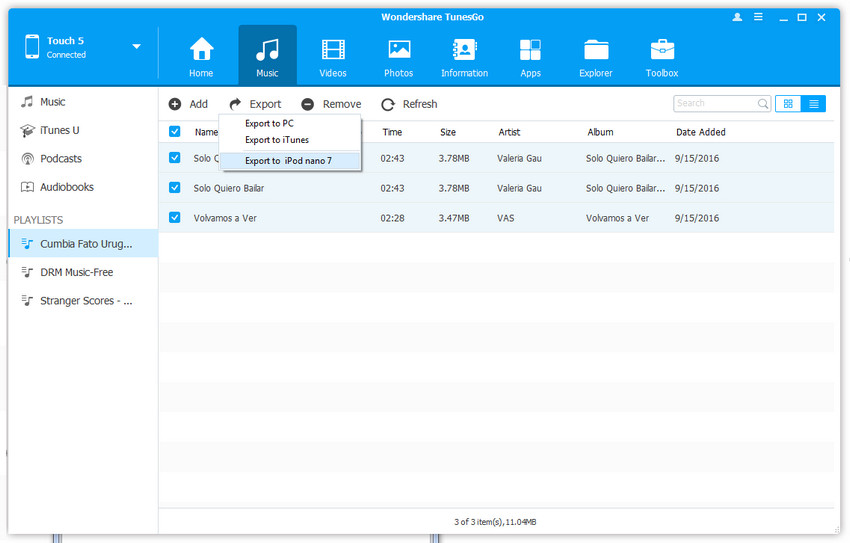The image size is (850, 543).
Task: Open the Home section icon
Action: click(x=201, y=56)
